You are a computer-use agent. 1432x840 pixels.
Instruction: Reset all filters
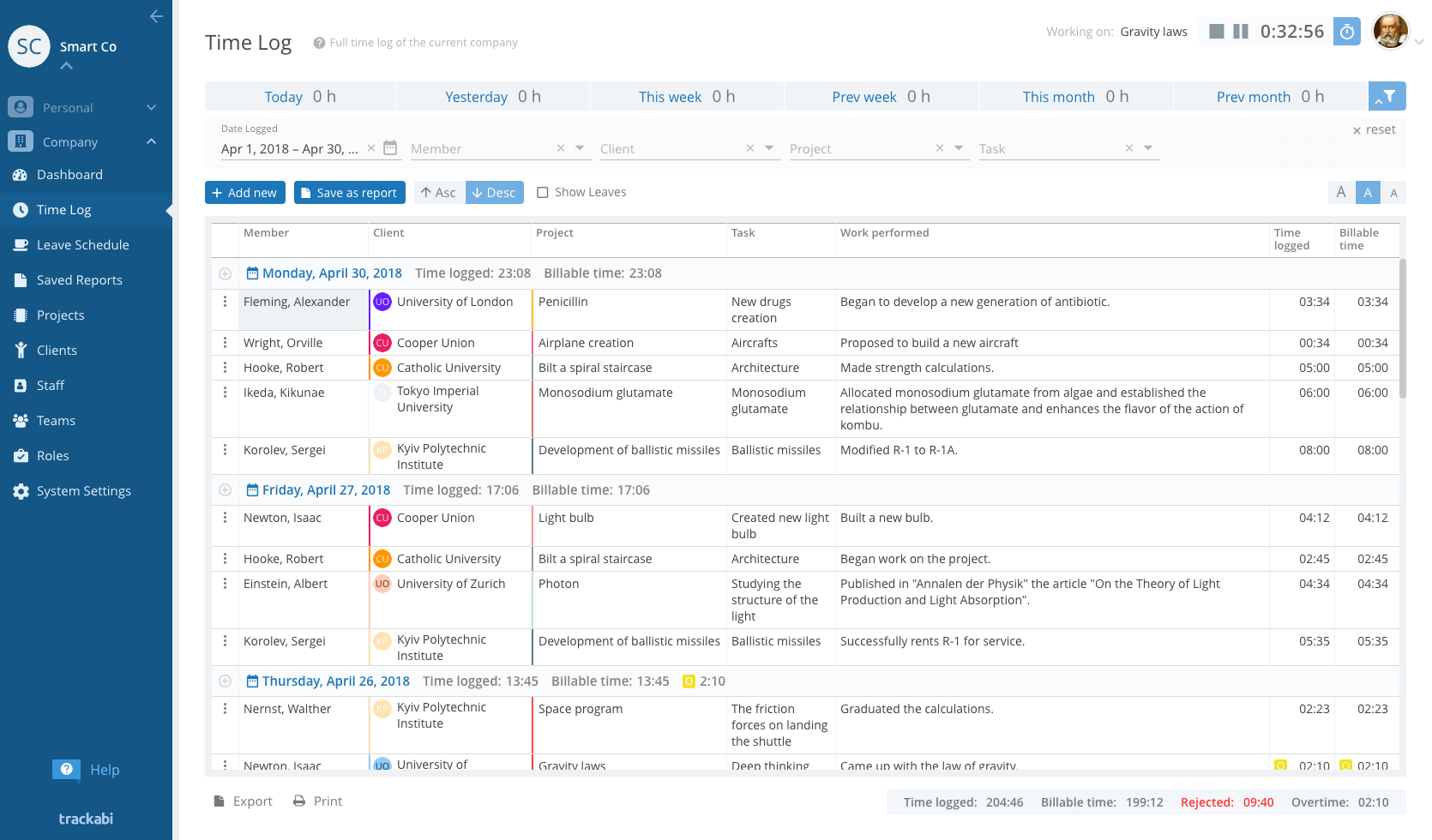tap(1375, 129)
